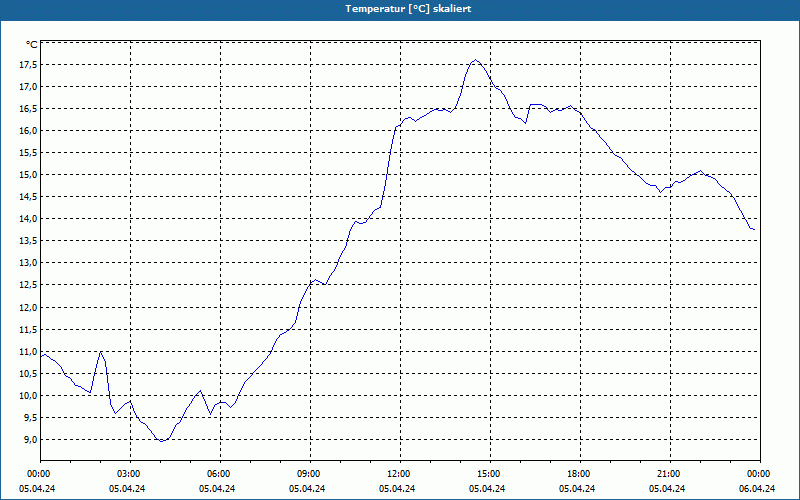800x500 pixels.
Task: Click the 10,5 temperature label
Action: click(x=29, y=373)
